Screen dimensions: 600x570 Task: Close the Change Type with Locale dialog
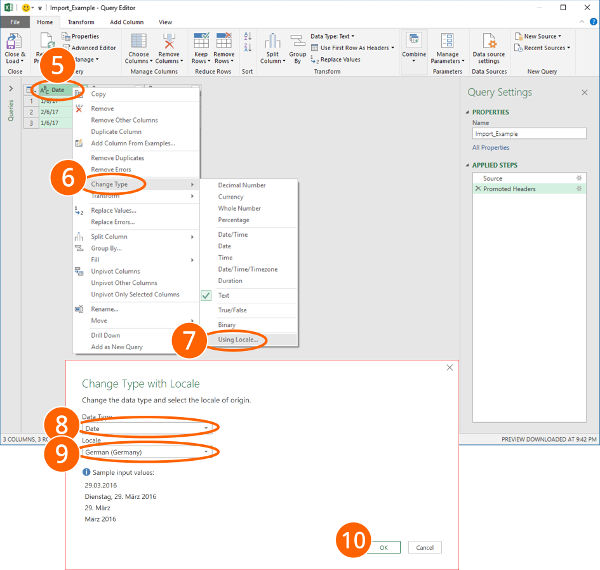(x=450, y=368)
